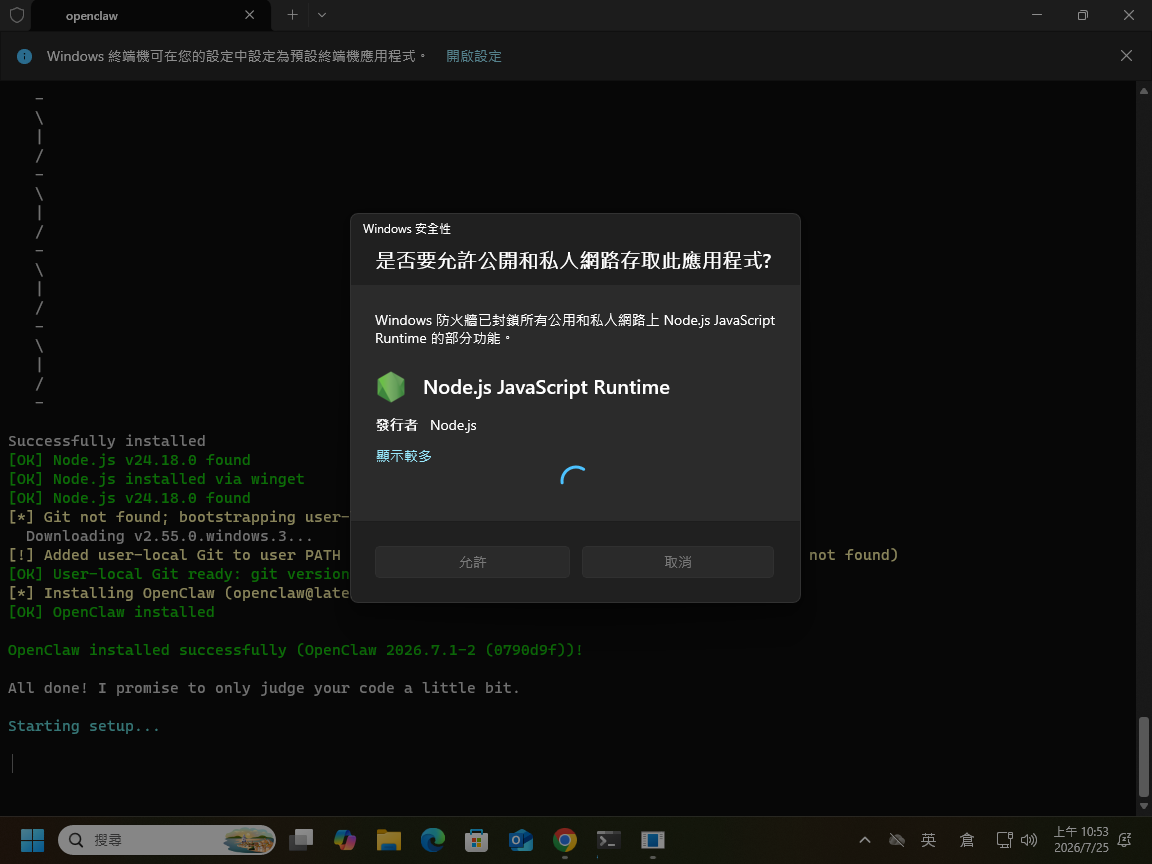This screenshot has height=864, width=1152.
Task: Open network settings tray icon
Action: tap(1004, 840)
